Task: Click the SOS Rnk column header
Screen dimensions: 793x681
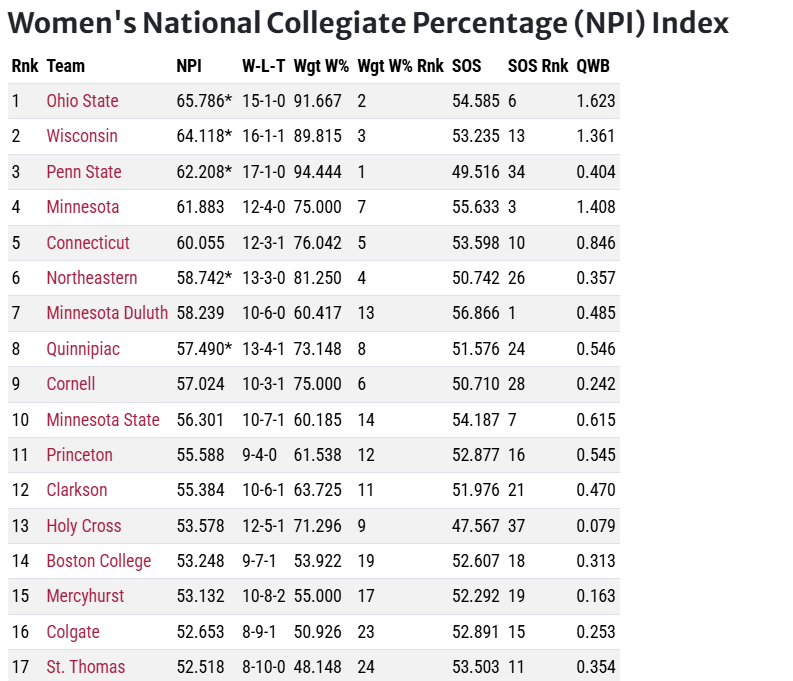Action: (538, 66)
